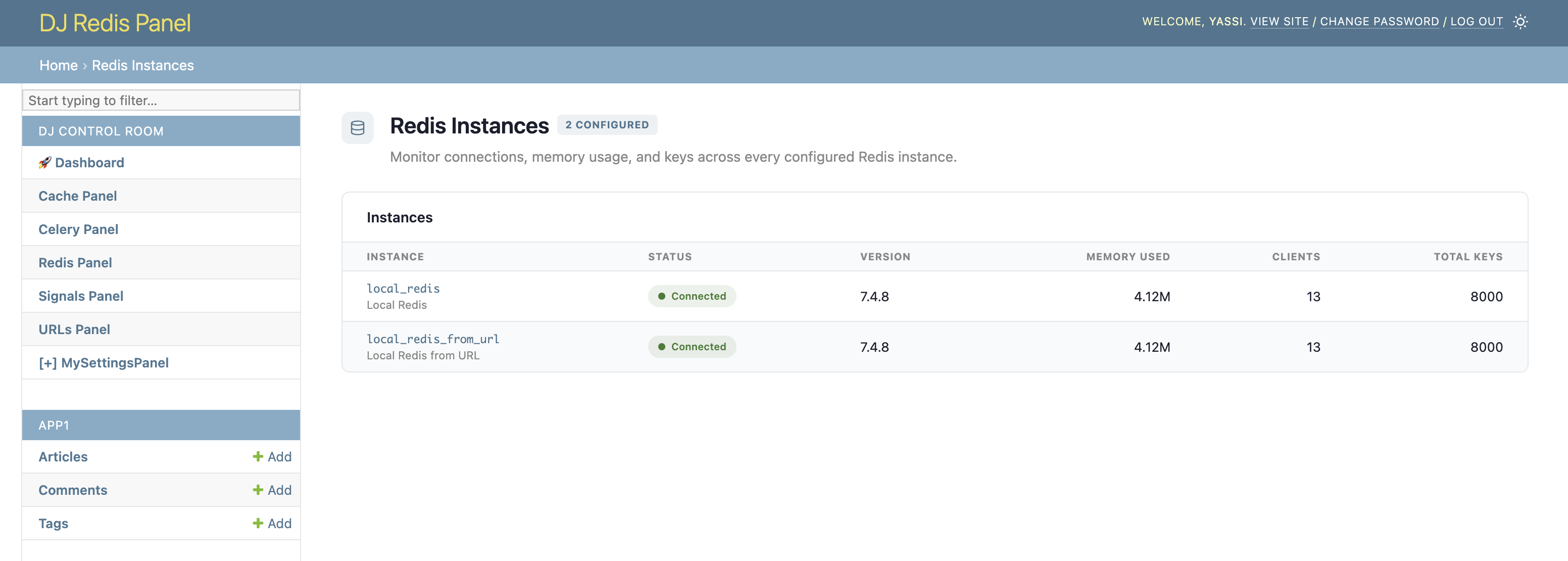
Task: Open the Dashboard link with rocket icon
Action: tap(81, 163)
